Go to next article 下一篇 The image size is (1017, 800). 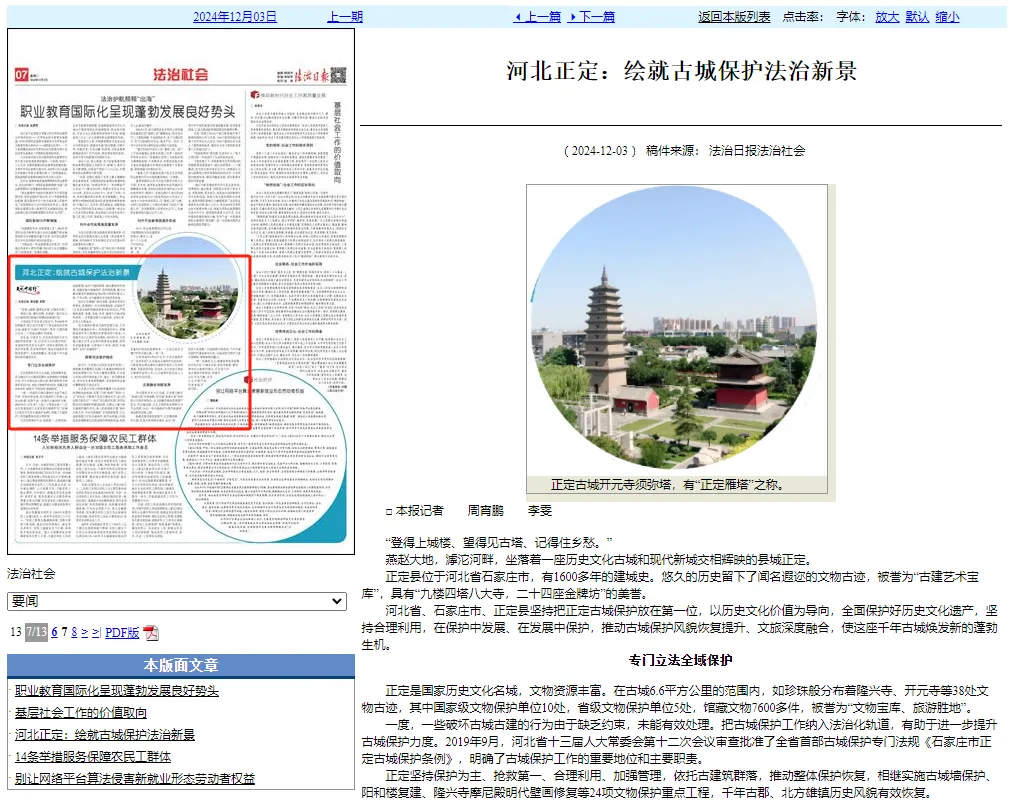591,17
